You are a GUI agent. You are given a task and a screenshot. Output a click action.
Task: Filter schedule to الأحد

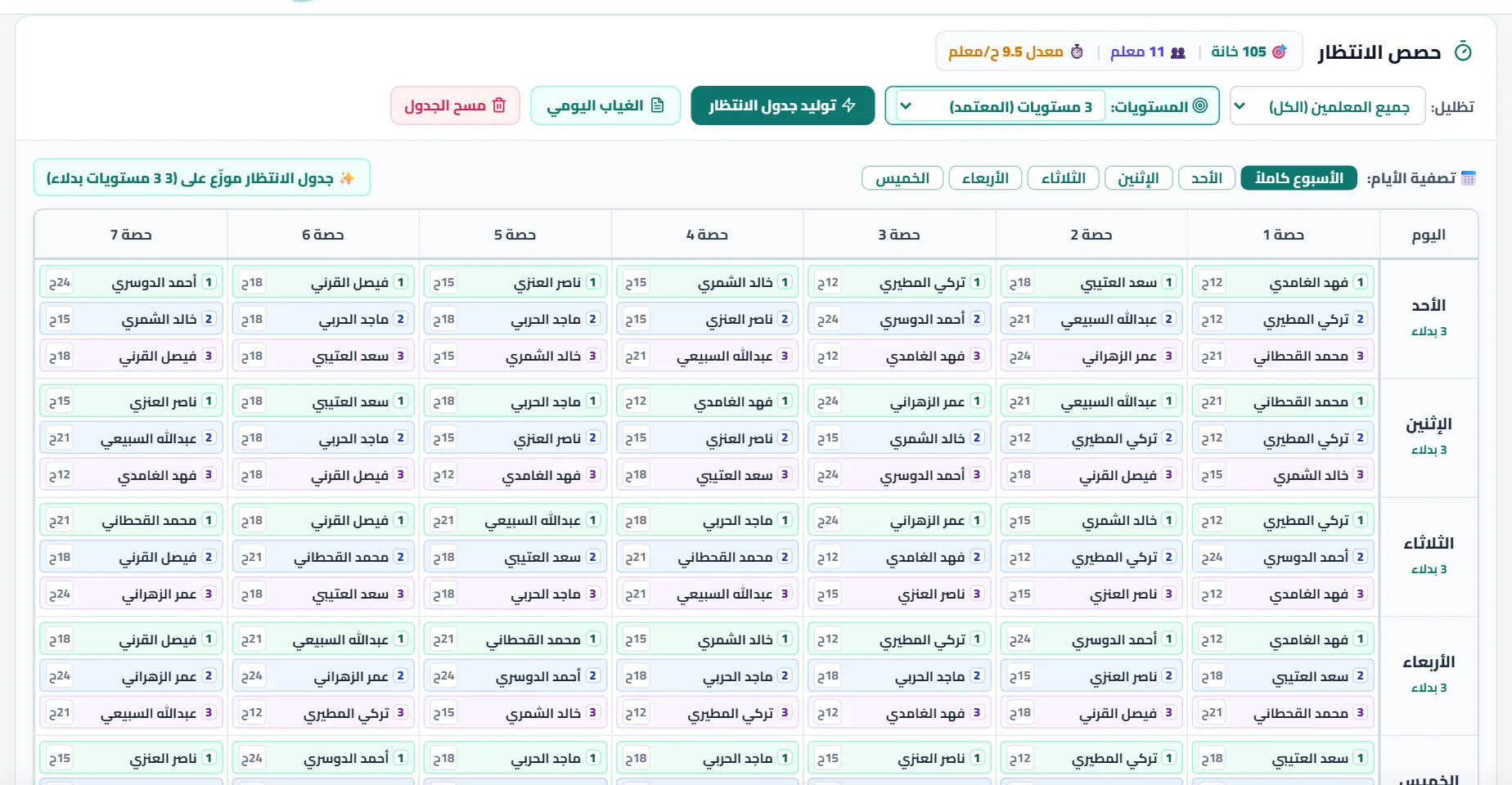(1207, 178)
